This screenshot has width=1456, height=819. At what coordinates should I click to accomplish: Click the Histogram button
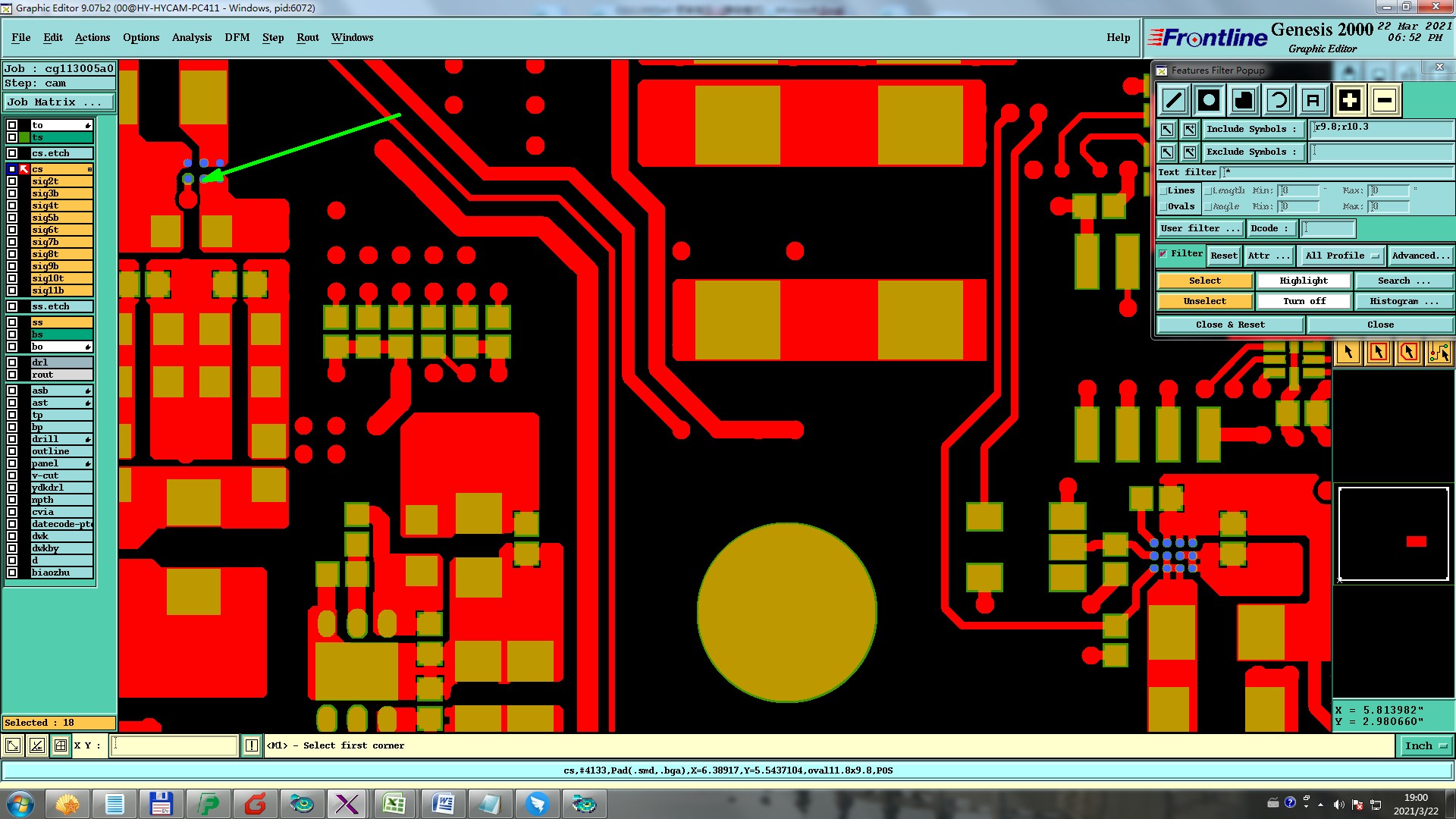tap(1403, 301)
